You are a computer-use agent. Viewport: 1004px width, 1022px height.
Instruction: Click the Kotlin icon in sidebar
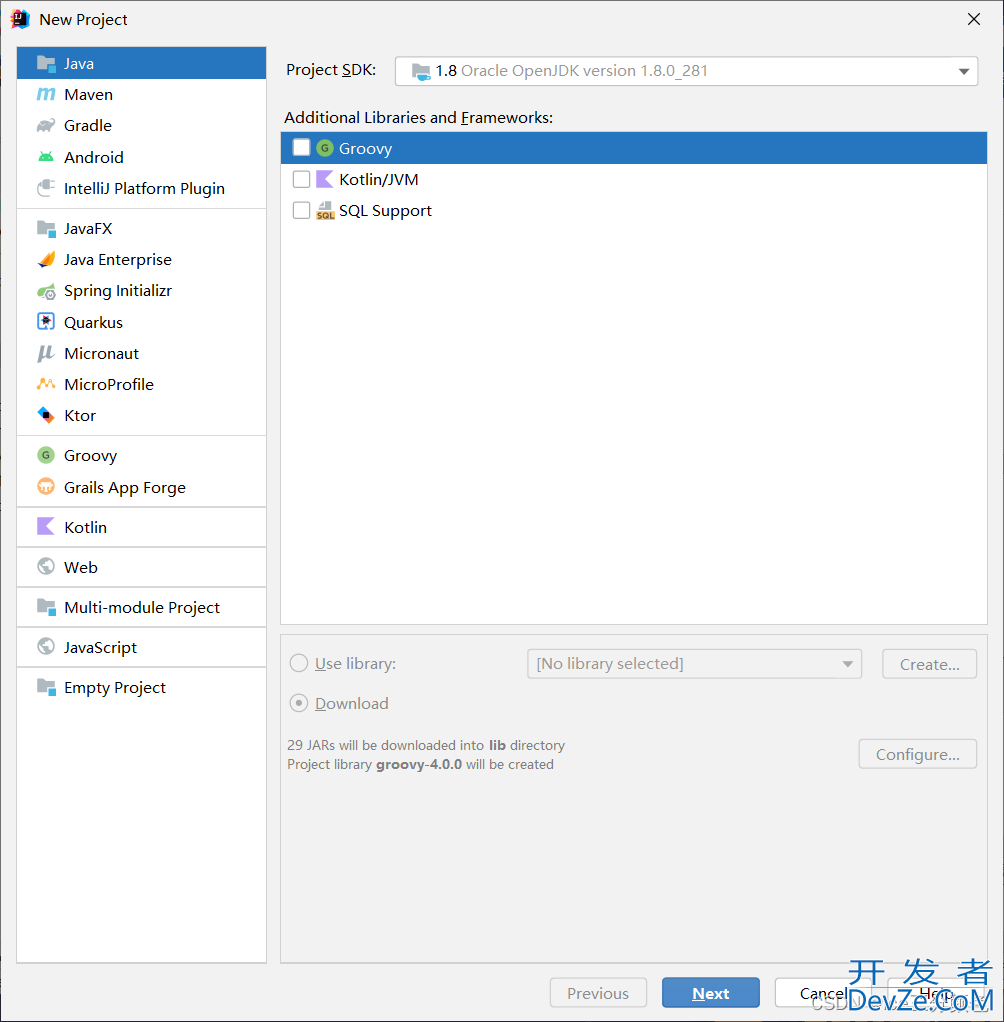[x=46, y=527]
